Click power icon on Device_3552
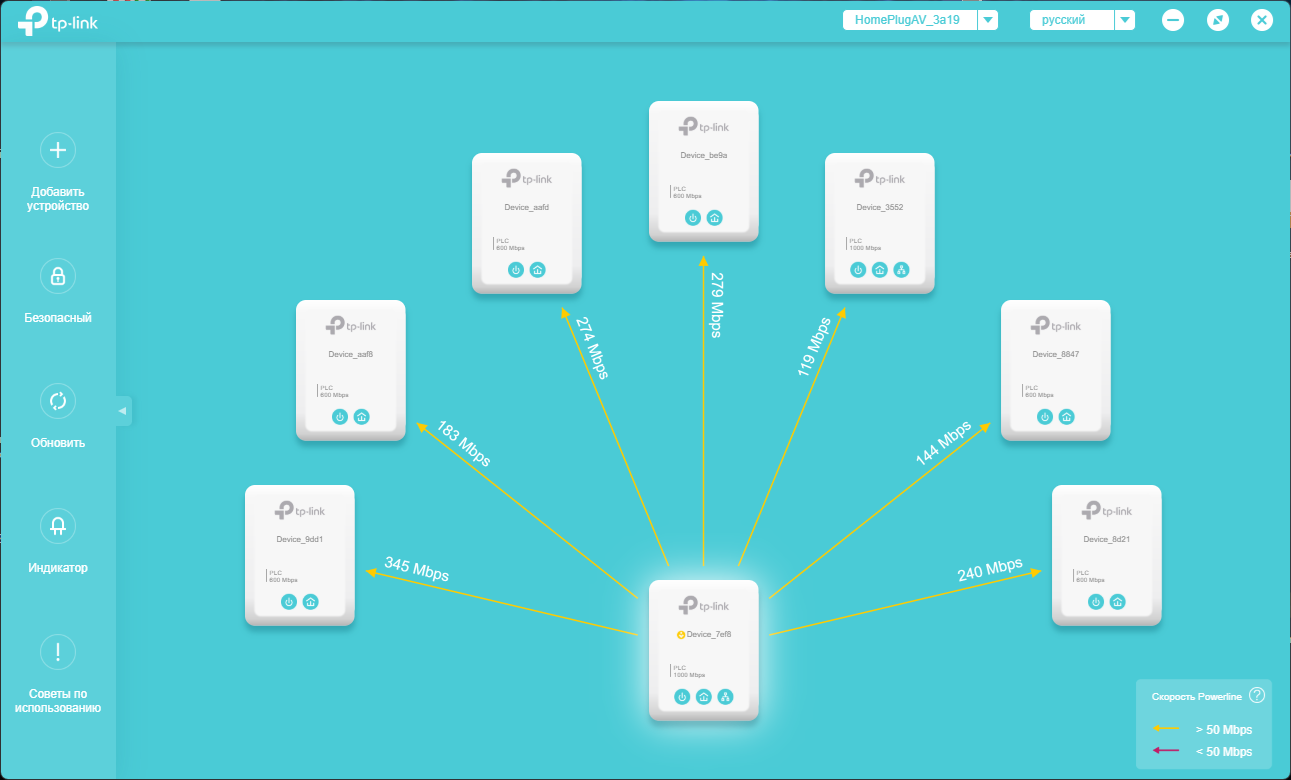Screen dimensions: 1291x780 858,270
